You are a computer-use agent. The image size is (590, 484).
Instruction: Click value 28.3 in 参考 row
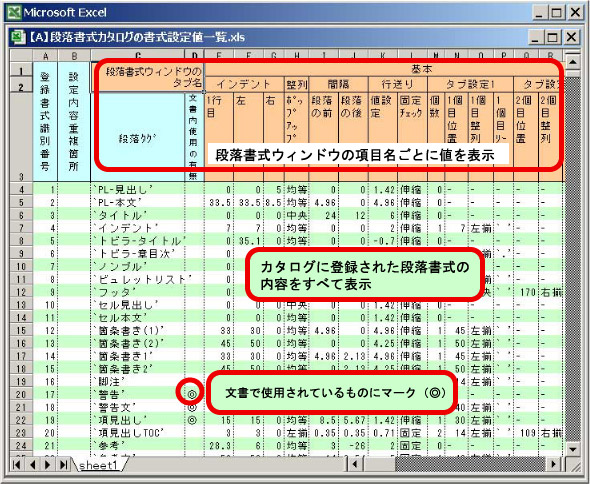220,446
